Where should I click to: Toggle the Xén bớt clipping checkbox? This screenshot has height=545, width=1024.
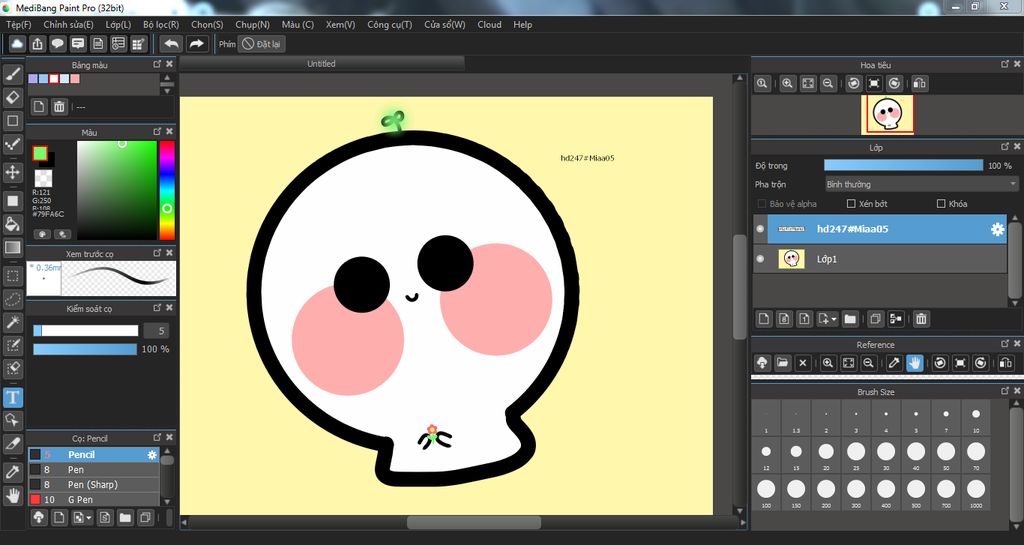[x=851, y=204]
